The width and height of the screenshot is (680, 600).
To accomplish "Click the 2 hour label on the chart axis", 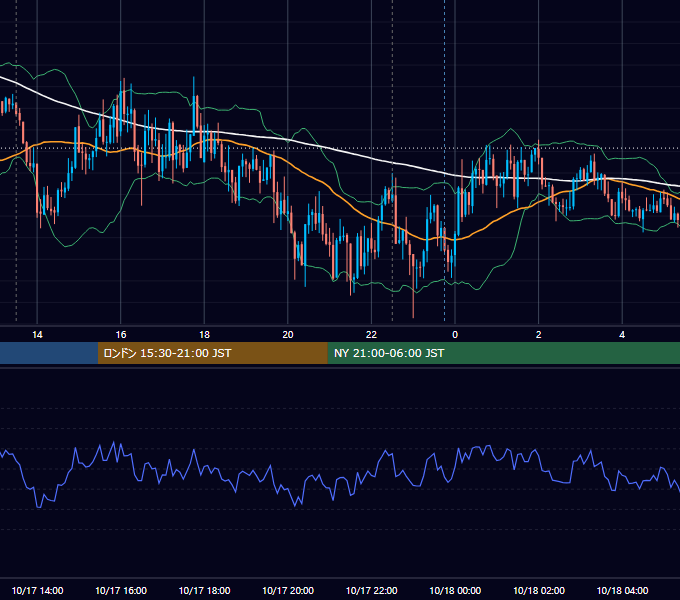I will [539, 335].
